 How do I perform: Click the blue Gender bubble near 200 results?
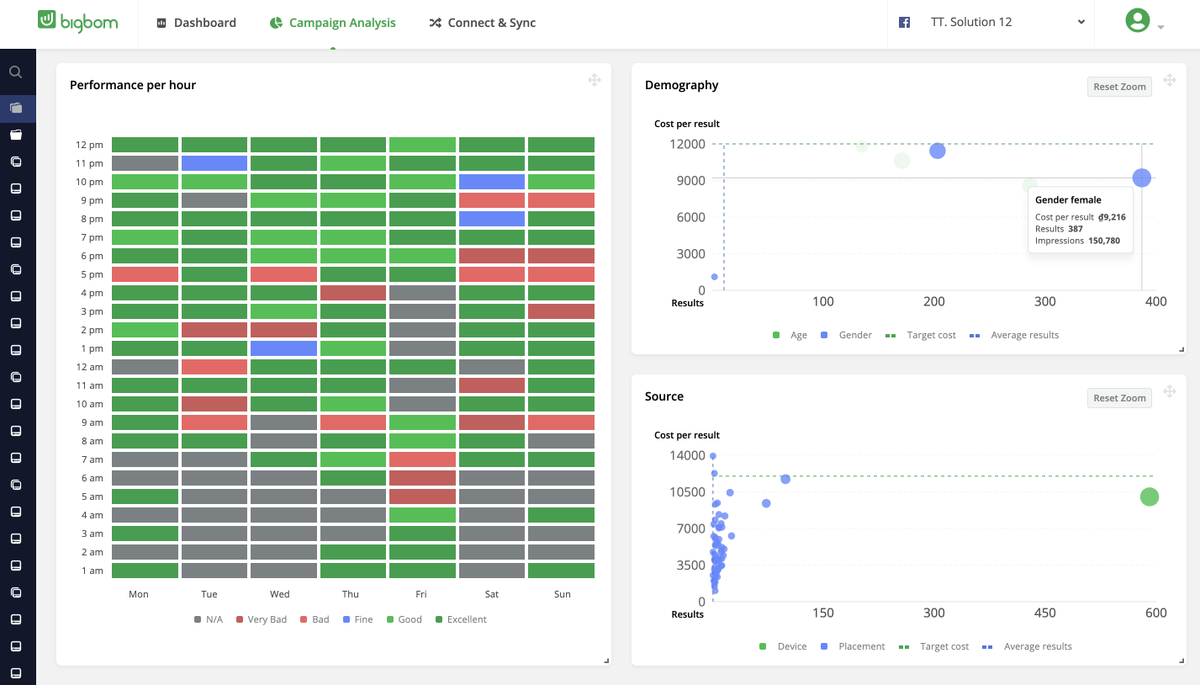(x=937, y=151)
